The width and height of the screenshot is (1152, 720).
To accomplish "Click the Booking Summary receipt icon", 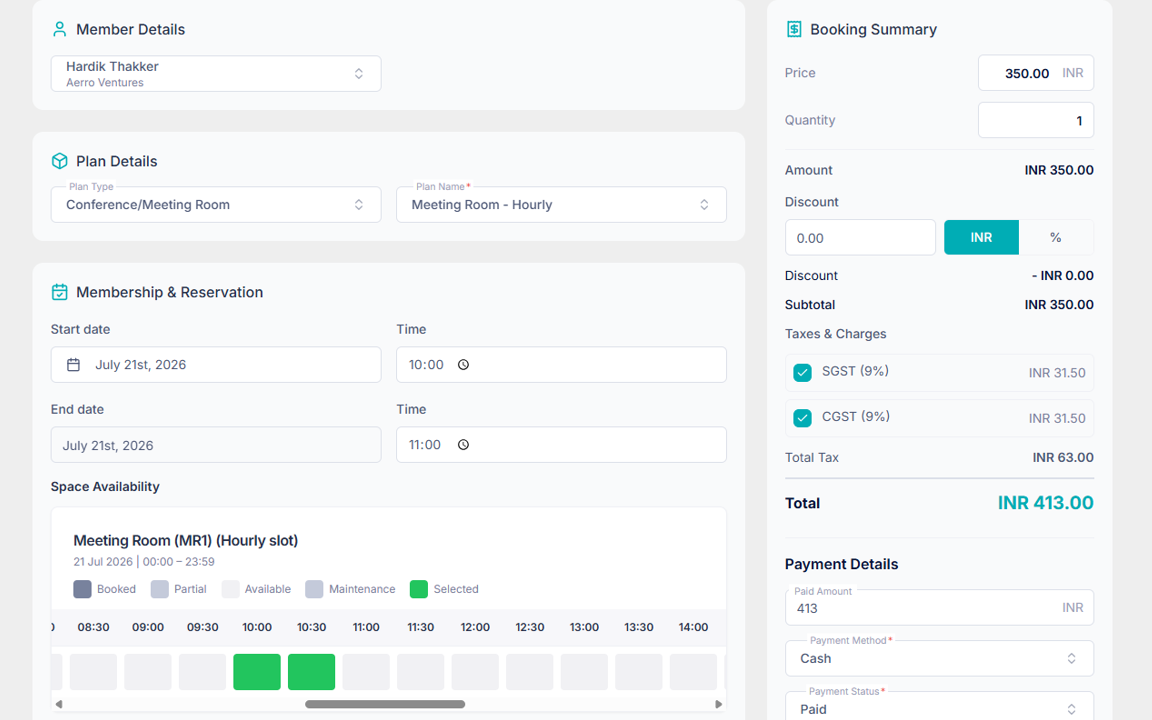I will (x=794, y=29).
